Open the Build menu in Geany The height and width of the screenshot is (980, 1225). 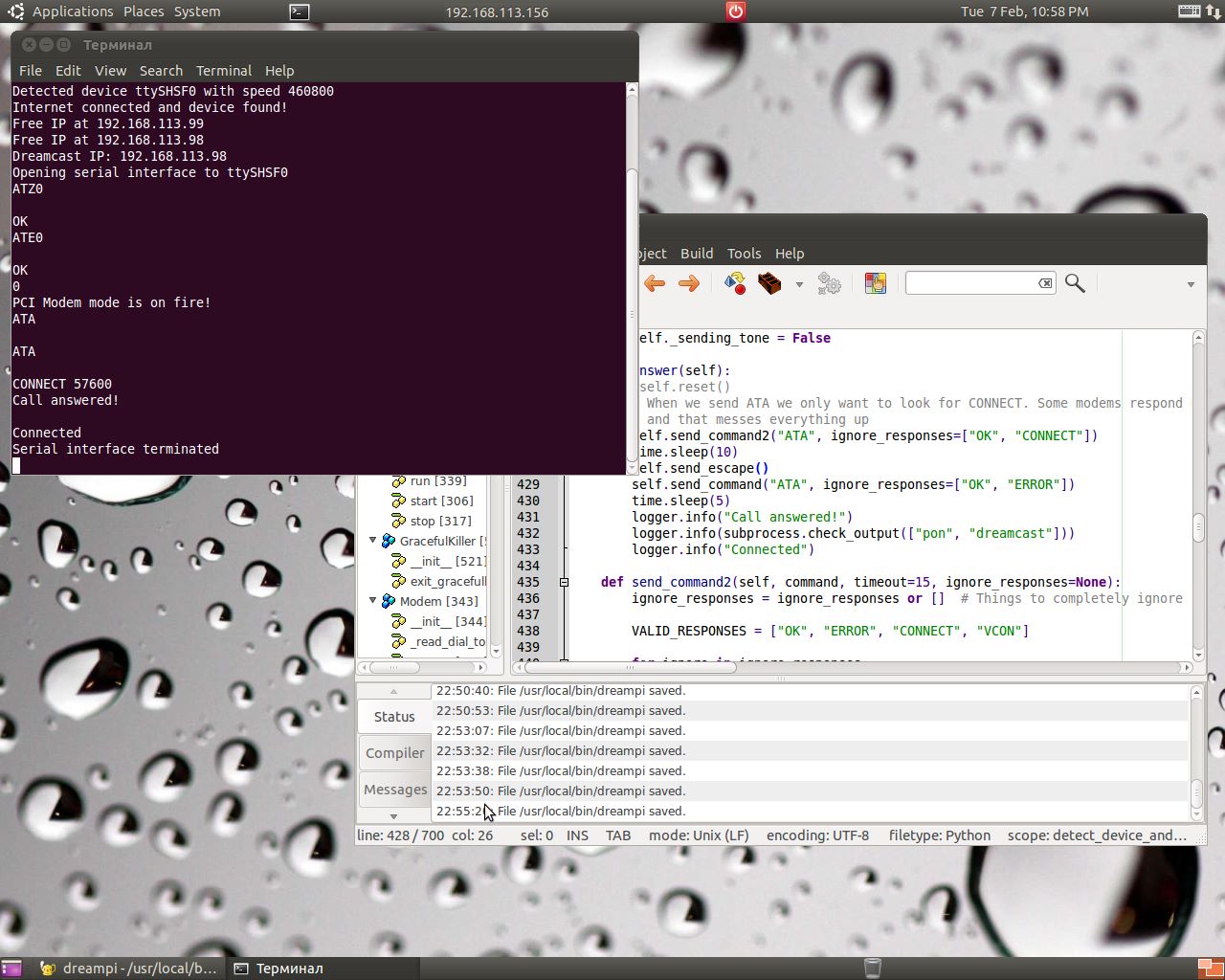click(x=697, y=254)
